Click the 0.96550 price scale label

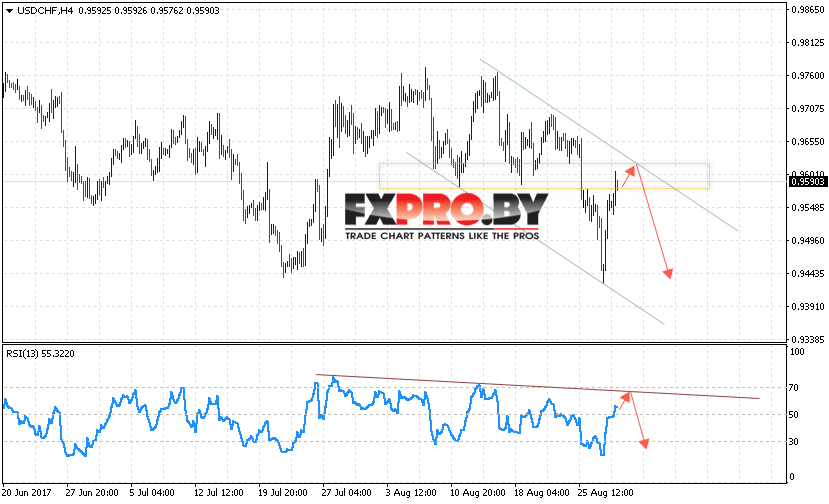click(x=807, y=142)
